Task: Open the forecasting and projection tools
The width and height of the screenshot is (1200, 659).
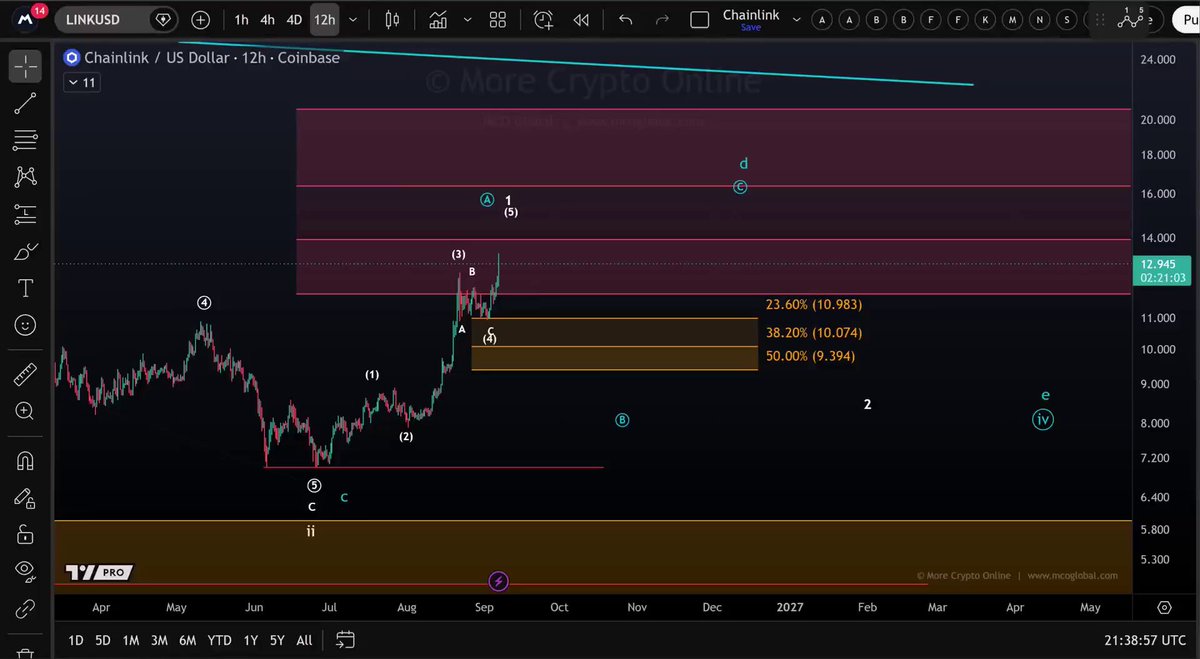Action: (x=26, y=214)
